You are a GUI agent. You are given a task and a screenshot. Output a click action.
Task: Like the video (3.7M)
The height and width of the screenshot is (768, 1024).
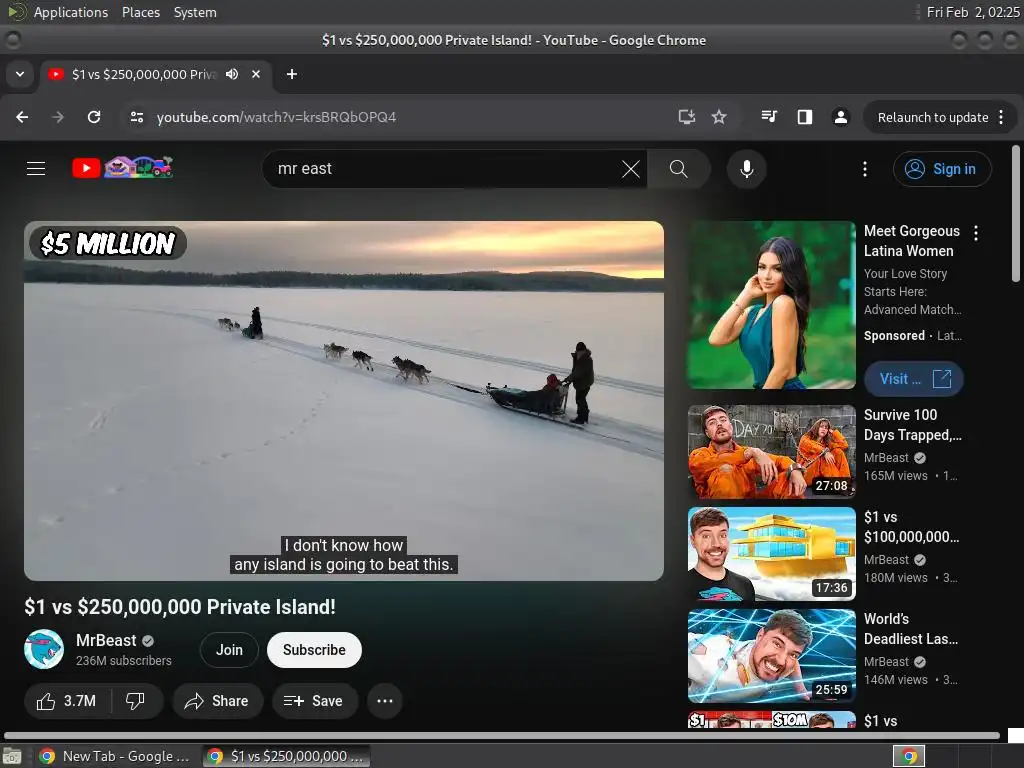(x=67, y=701)
